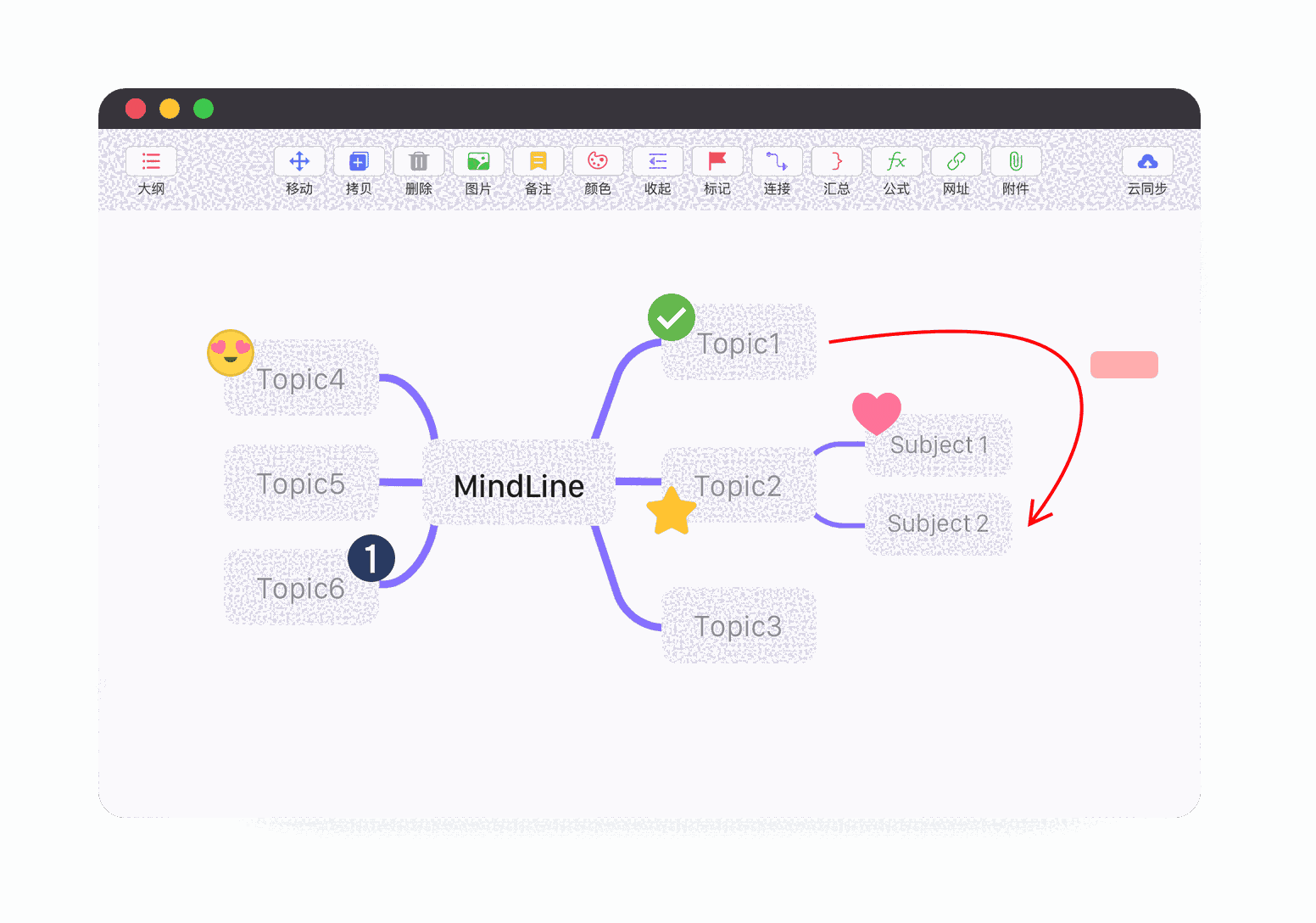Open the 大纲 outline view

click(x=151, y=161)
